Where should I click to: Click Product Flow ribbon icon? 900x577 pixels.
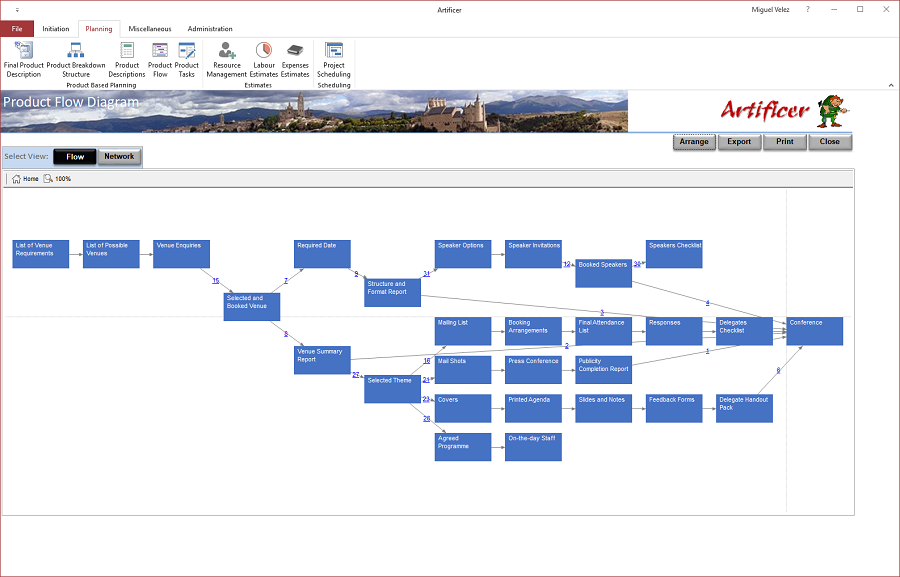pyautogui.click(x=160, y=59)
